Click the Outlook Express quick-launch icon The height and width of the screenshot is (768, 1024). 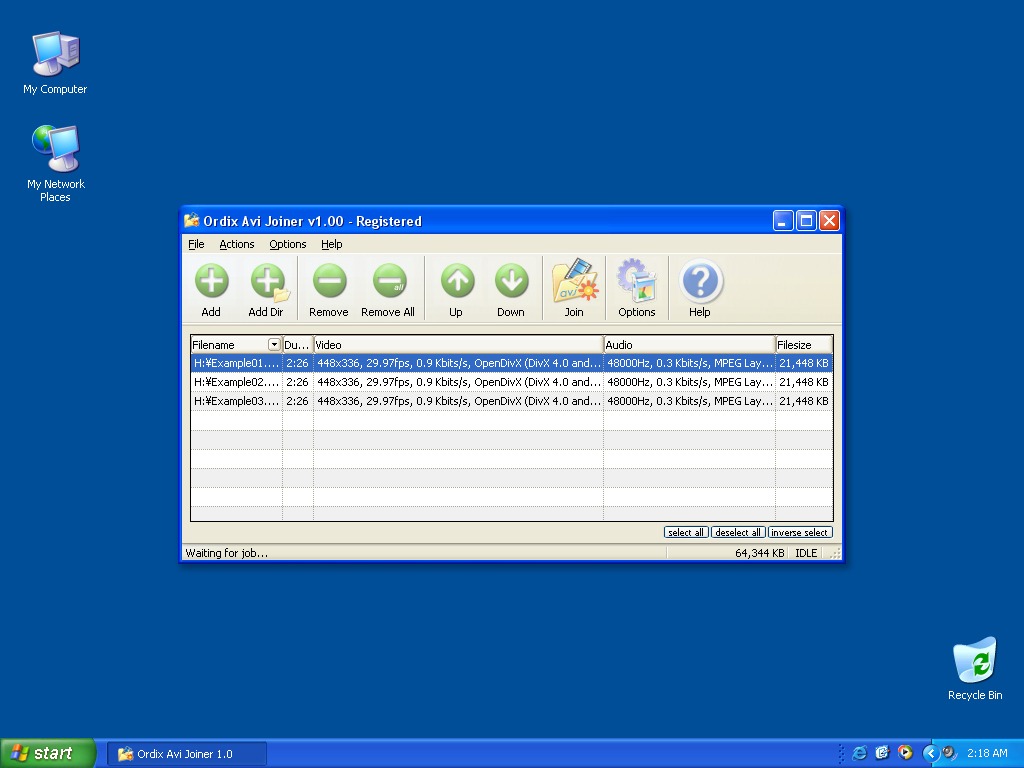[x=882, y=753]
